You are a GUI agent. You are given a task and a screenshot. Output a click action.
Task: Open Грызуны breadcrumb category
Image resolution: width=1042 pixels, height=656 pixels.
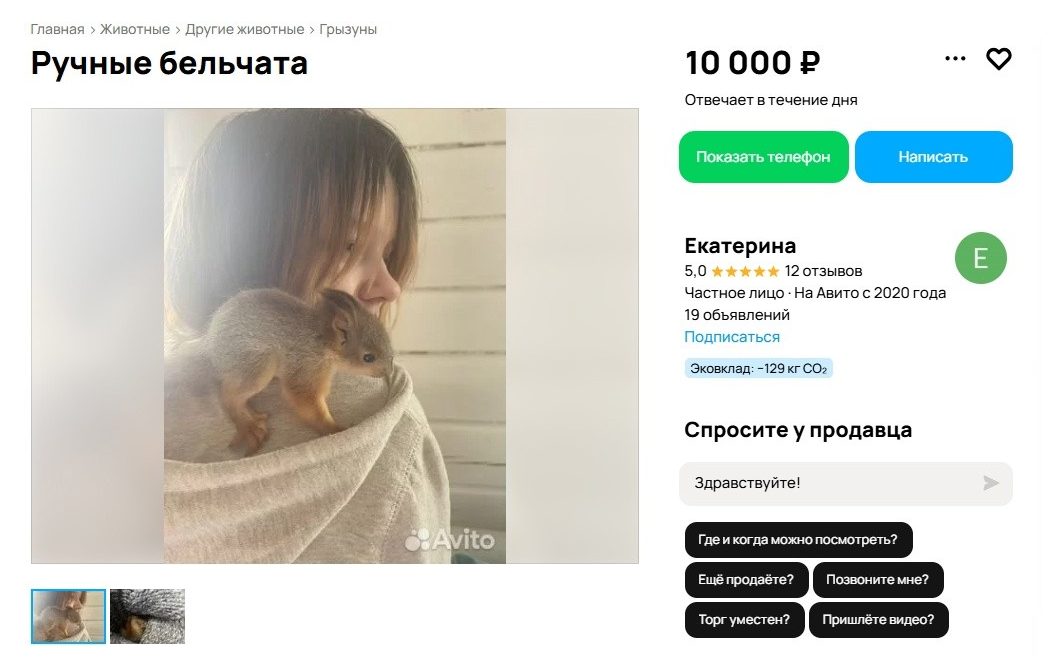[x=348, y=29]
